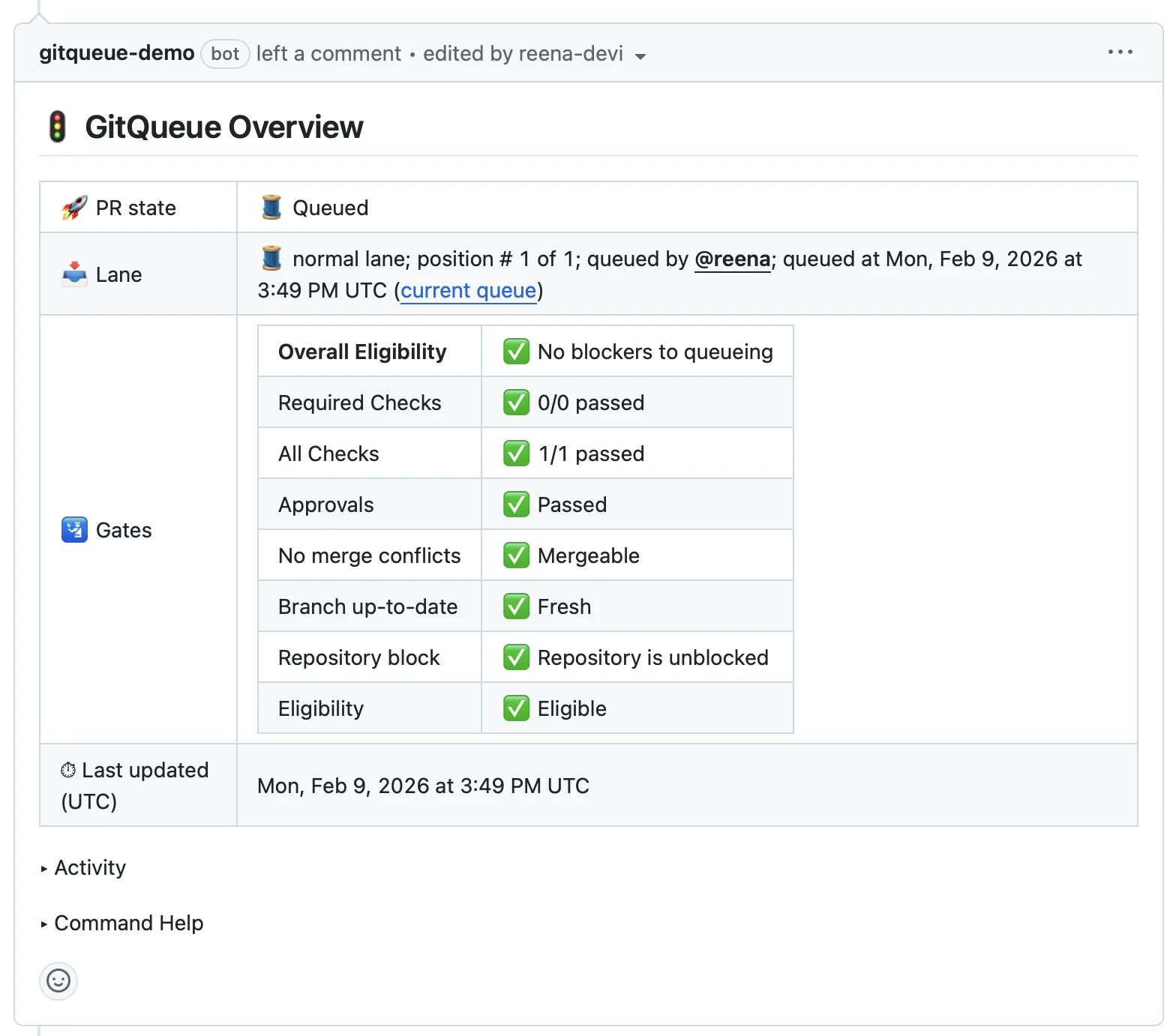Click the Fresh value text

[x=564, y=606]
